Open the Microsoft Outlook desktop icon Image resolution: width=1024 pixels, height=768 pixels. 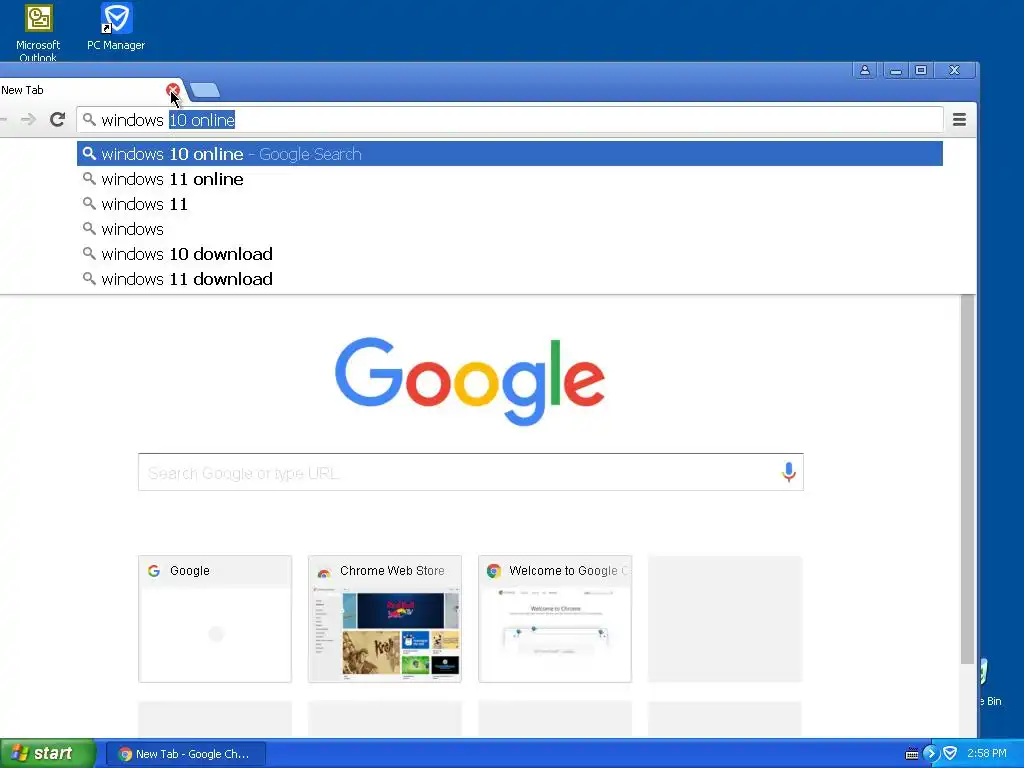point(38,33)
